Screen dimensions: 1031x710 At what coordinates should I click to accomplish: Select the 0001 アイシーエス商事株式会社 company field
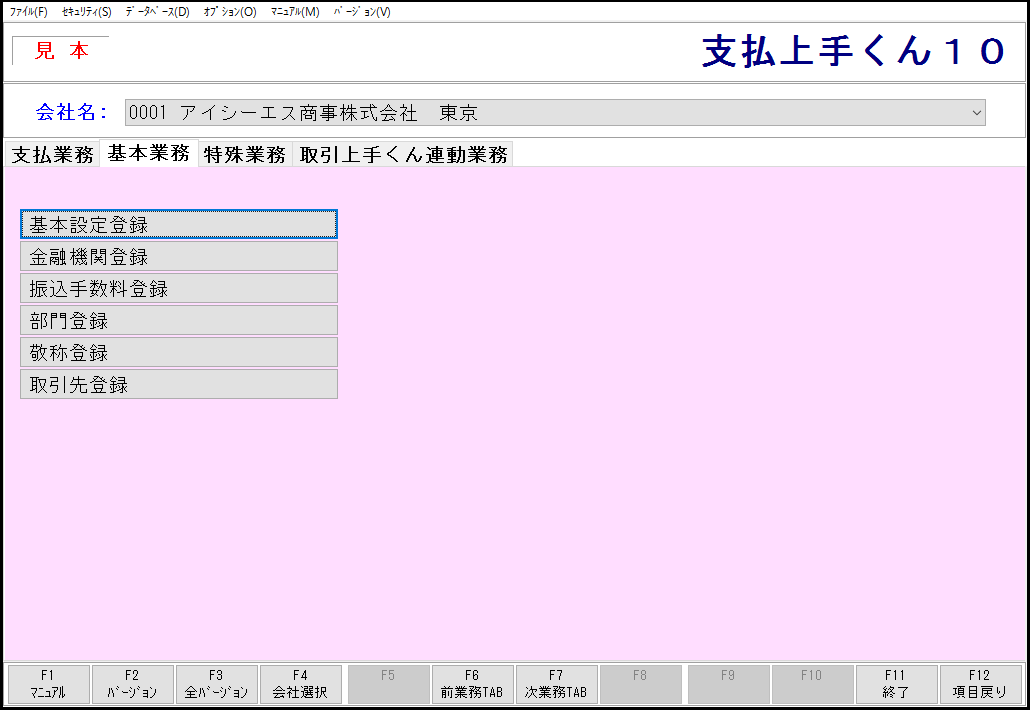(555, 113)
